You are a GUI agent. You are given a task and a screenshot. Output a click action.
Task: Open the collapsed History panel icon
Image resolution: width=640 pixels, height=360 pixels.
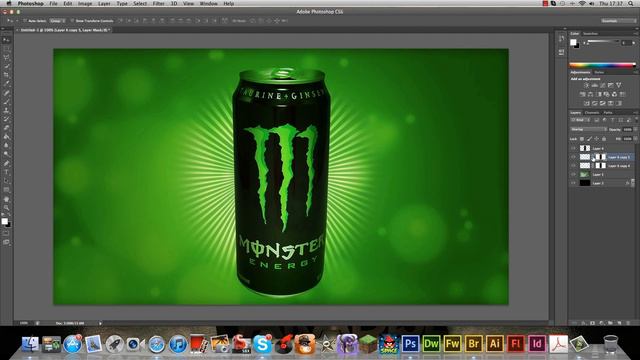point(562,39)
